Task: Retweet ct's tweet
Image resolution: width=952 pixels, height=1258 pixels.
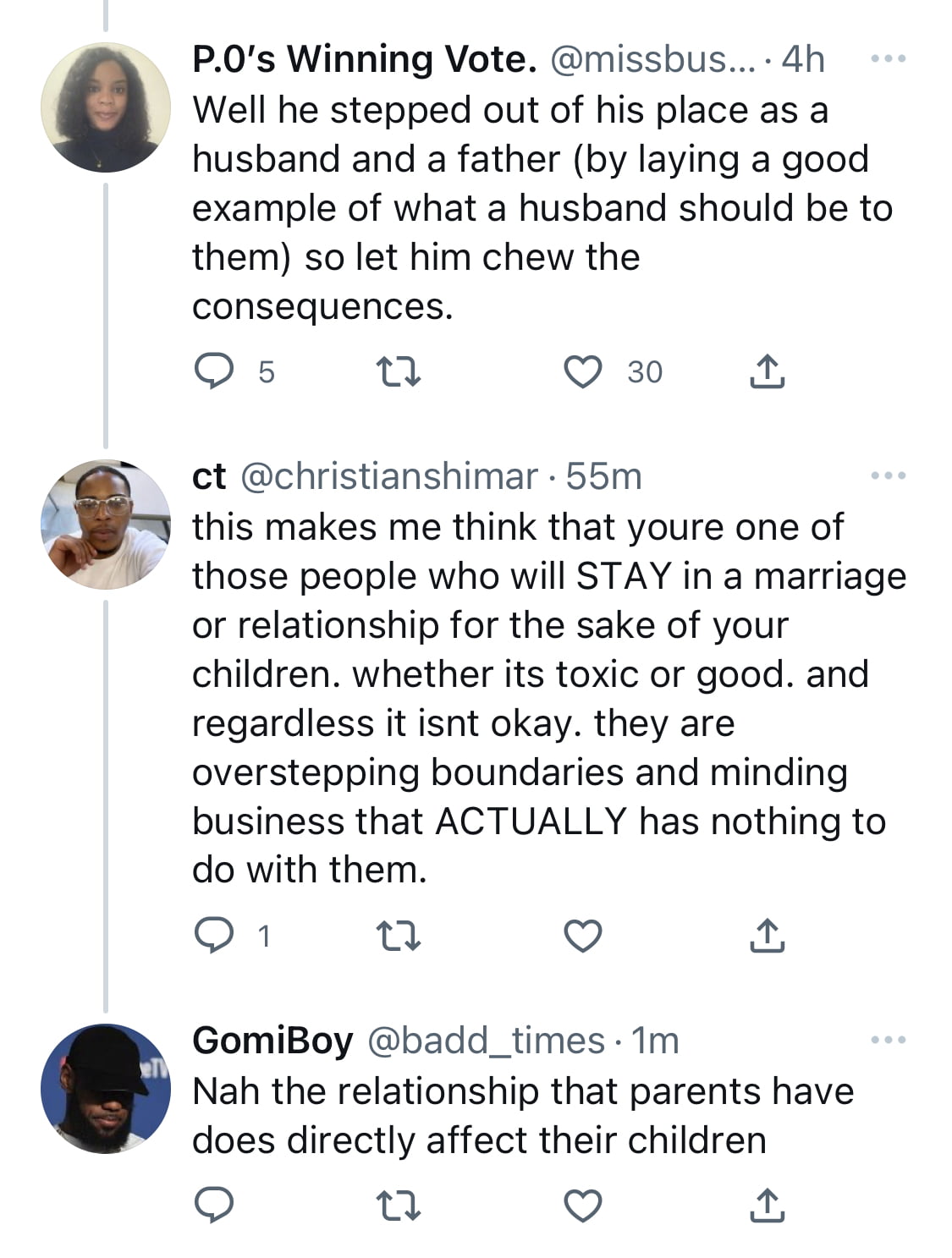Action: point(399,936)
